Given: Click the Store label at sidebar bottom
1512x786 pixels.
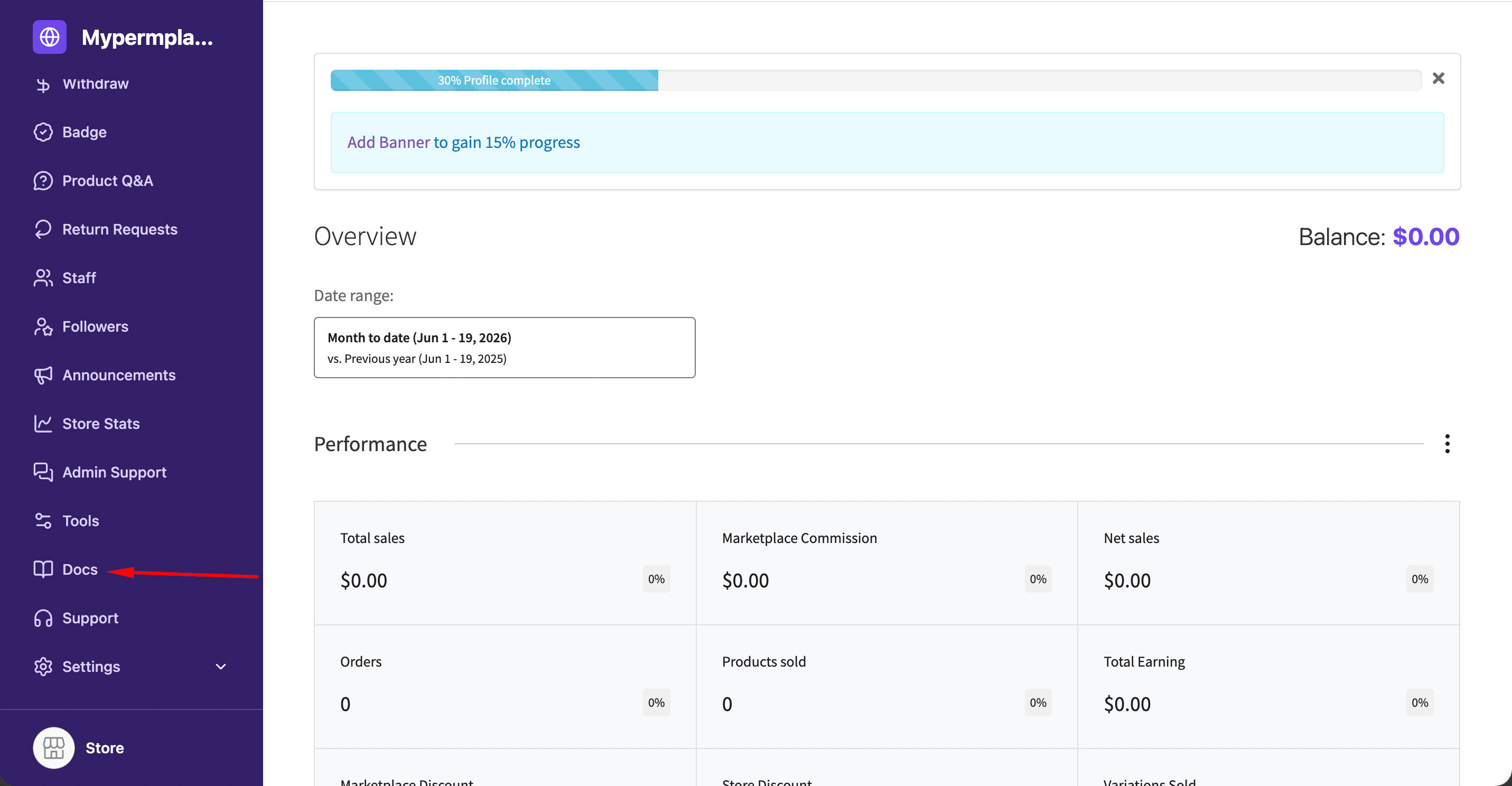Looking at the screenshot, I should pos(105,748).
